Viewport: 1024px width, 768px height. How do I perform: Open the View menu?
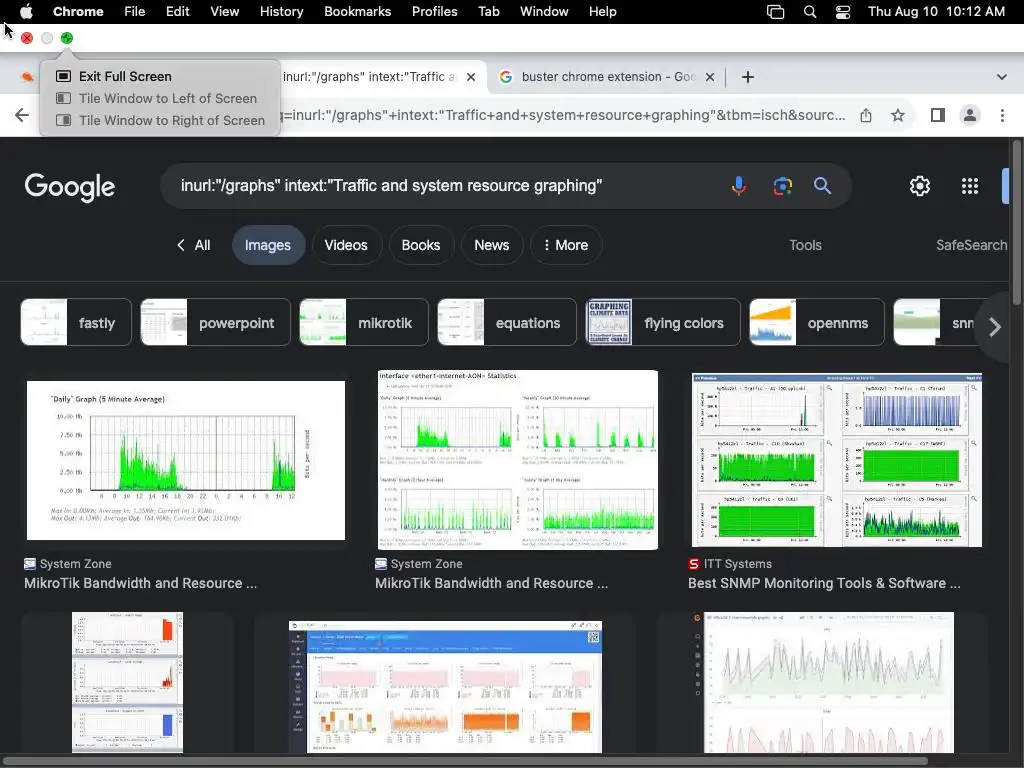pyautogui.click(x=224, y=11)
